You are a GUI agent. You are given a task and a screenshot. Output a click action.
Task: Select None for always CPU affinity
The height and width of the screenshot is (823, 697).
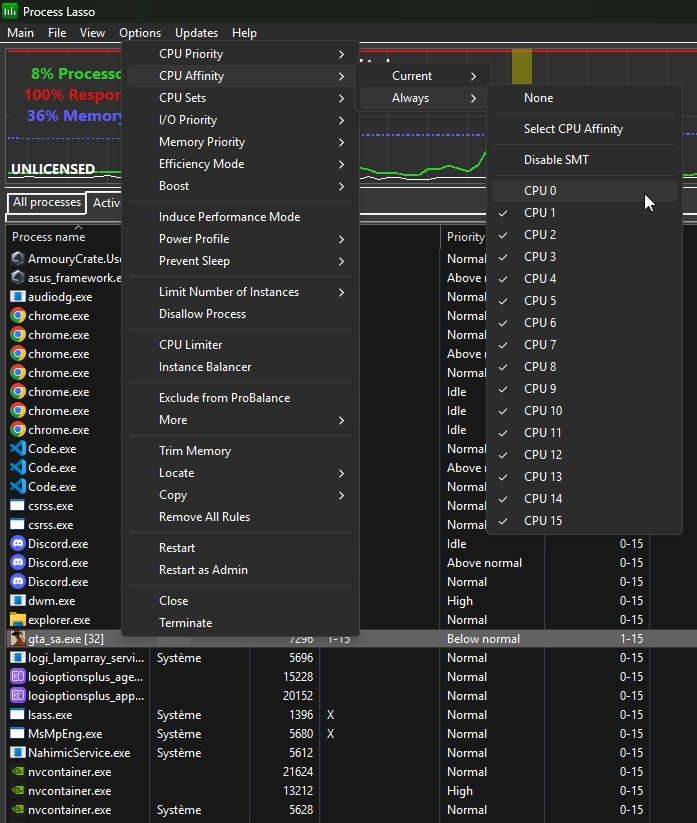pos(584,98)
